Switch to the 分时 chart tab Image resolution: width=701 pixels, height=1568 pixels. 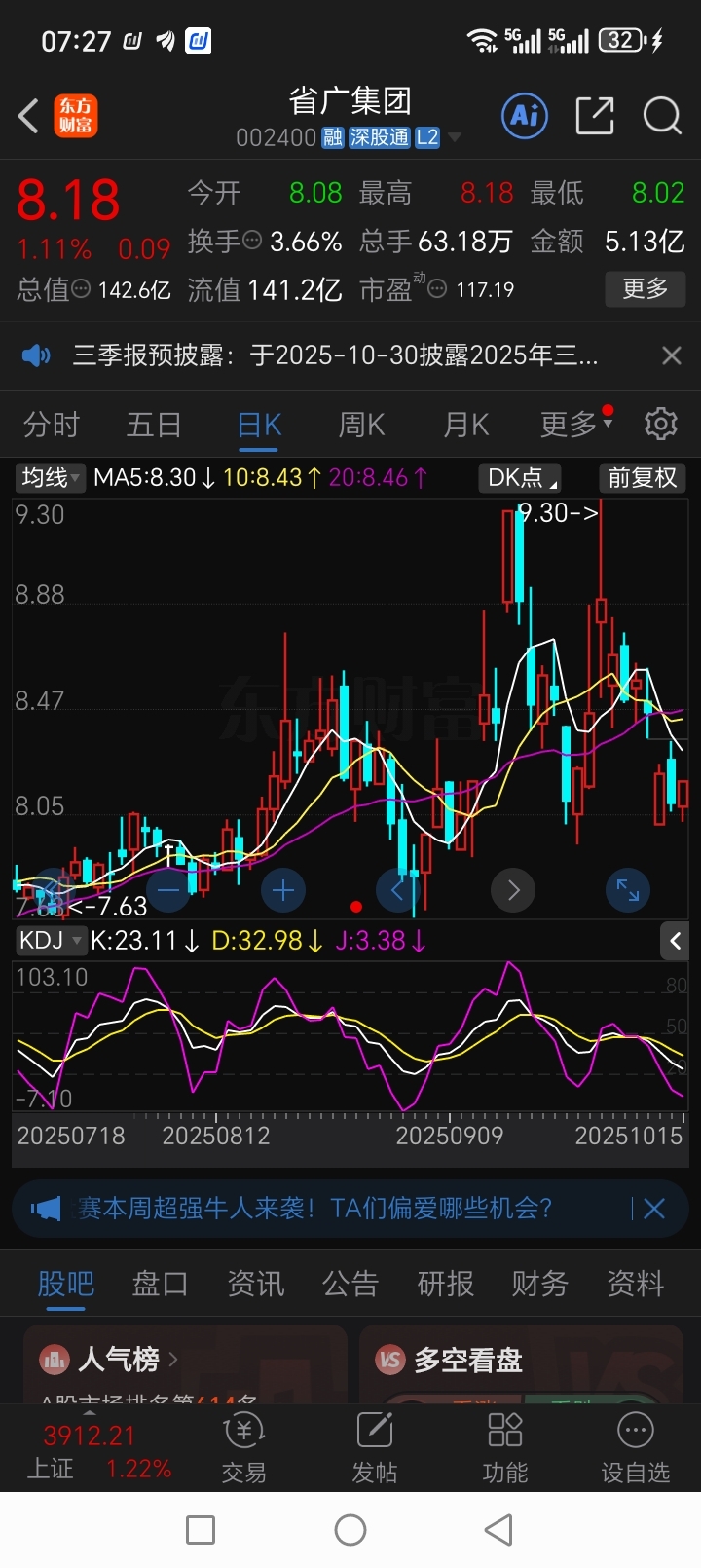(51, 425)
